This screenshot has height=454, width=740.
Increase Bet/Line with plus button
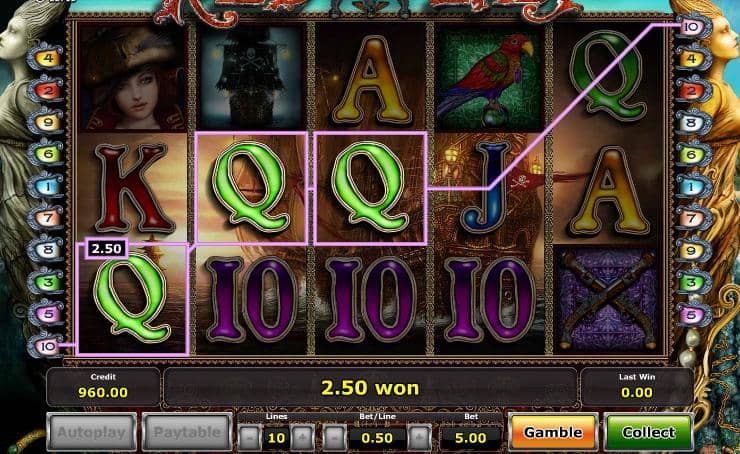419,438
